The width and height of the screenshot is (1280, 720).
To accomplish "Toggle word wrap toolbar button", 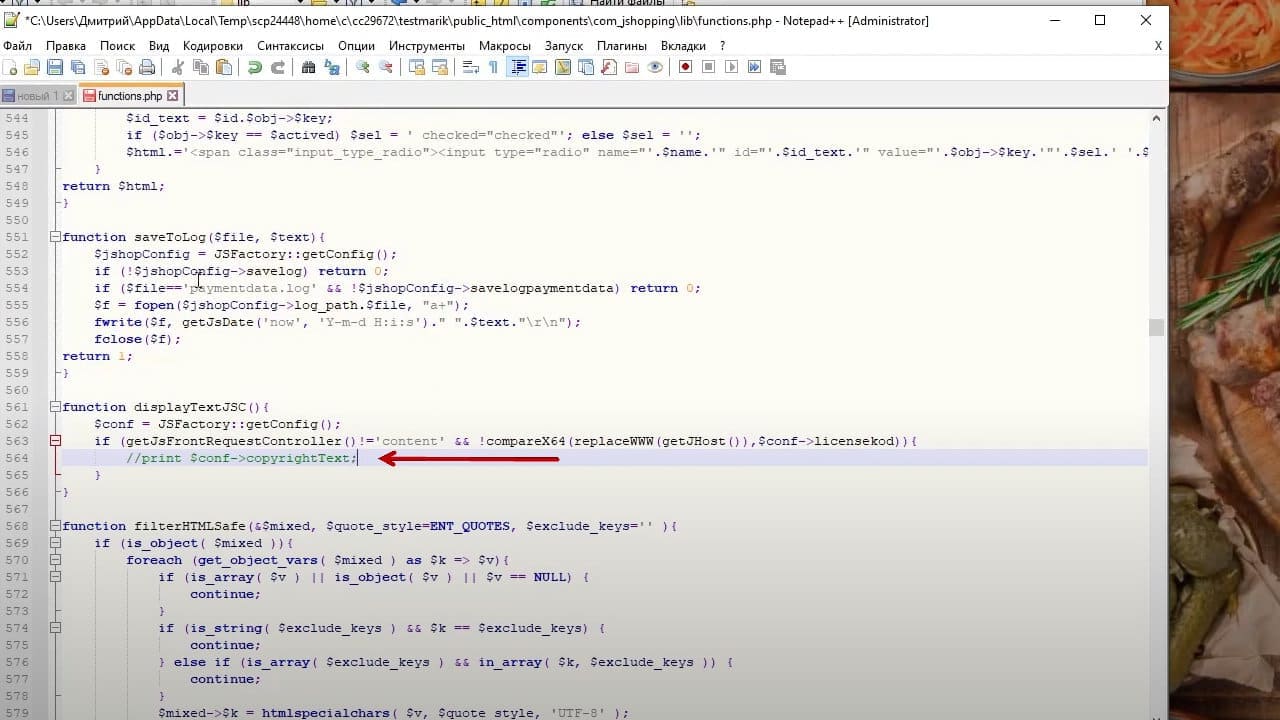I will coord(470,67).
